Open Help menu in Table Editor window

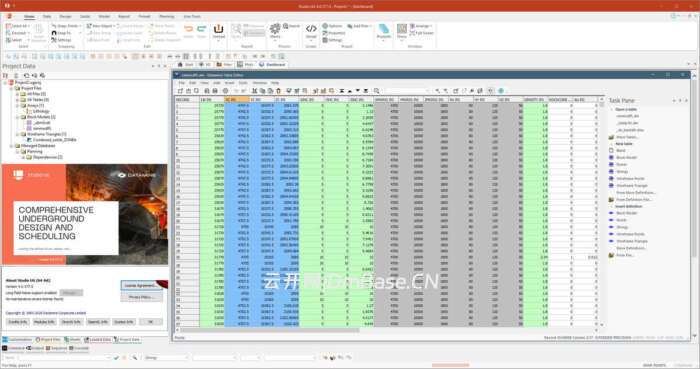[x=275, y=83]
